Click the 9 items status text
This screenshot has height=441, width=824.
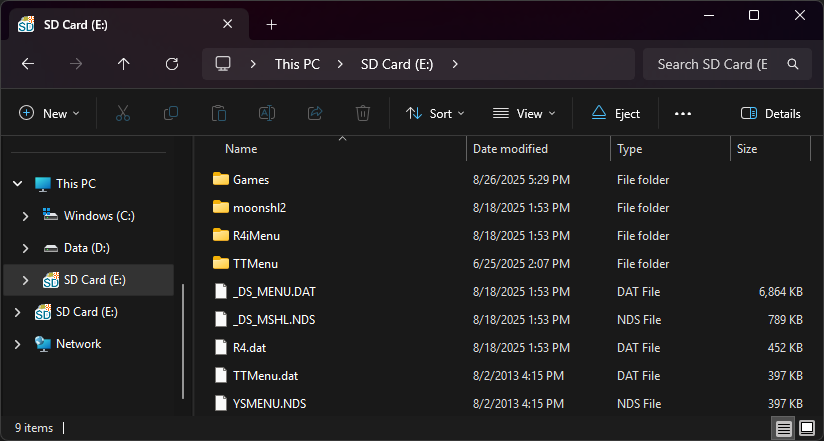click(34, 428)
